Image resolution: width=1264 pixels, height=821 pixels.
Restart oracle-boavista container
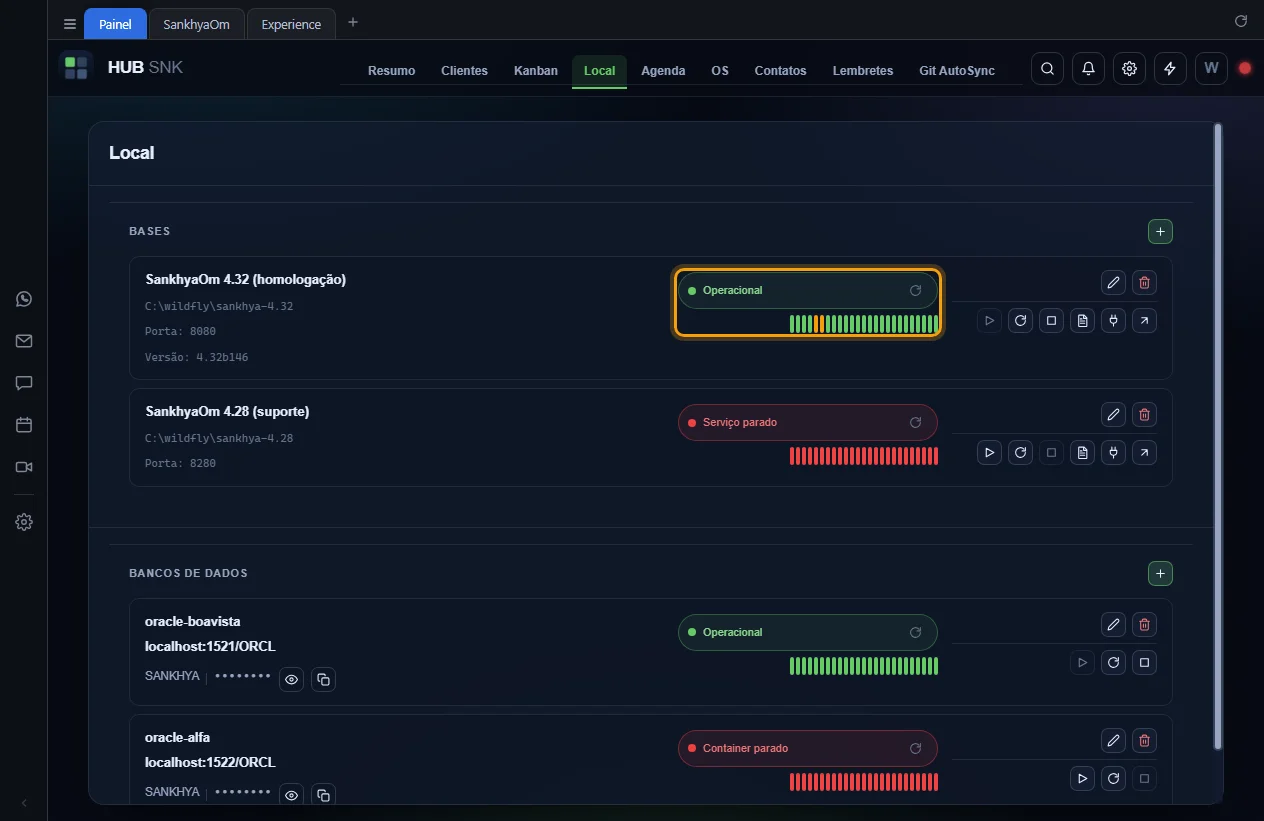[1113, 662]
